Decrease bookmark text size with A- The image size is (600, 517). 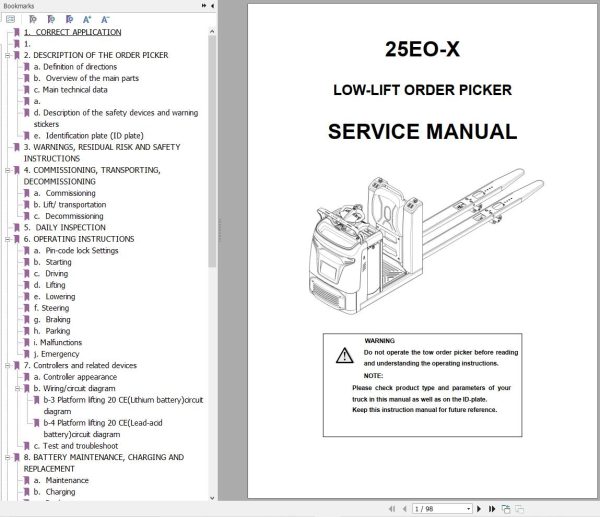pos(105,19)
